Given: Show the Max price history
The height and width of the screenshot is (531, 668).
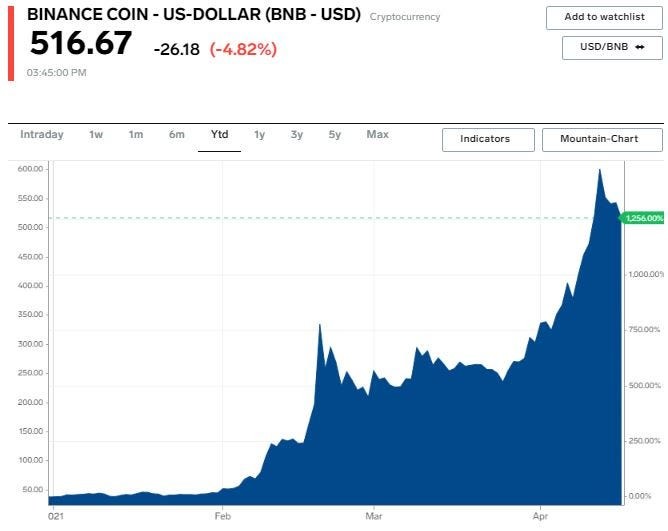Looking at the screenshot, I should point(377,135).
